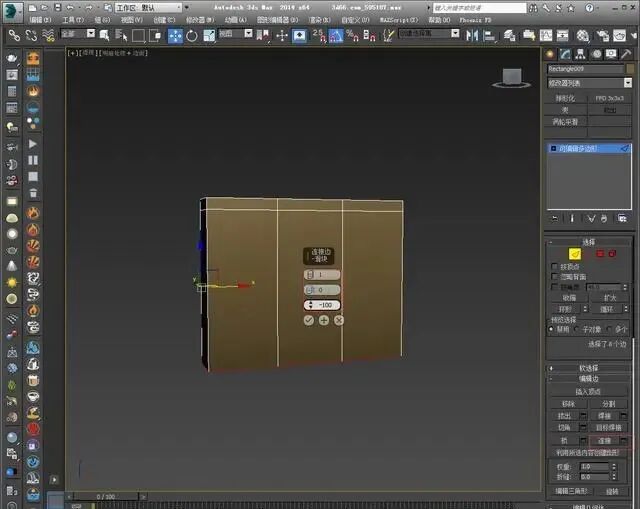Open the 工作区 workspace dropdown
This screenshot has height=509, width=640.
click(x=148, y=7)
